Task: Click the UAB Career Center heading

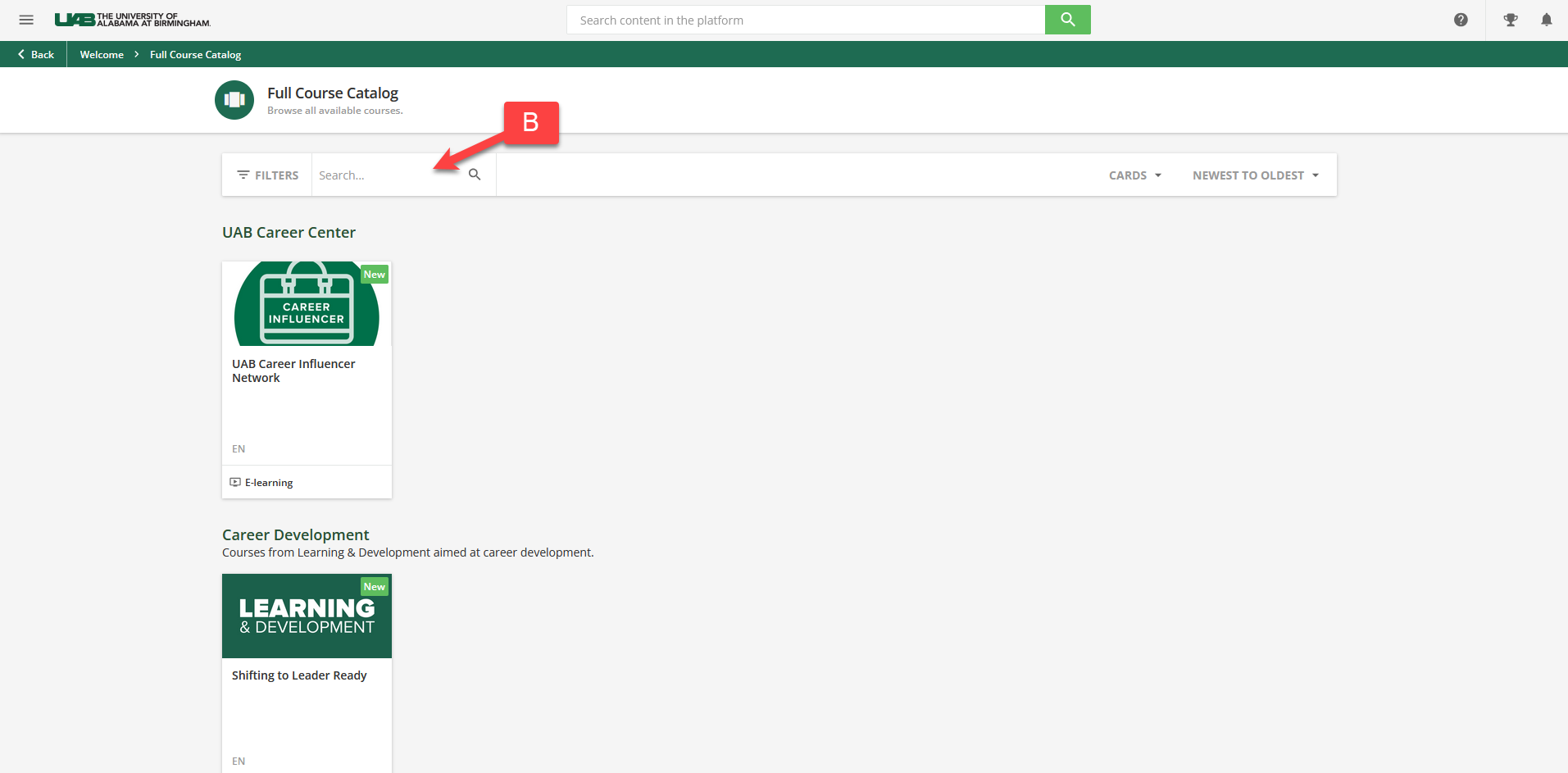Action: (x=289, y=232)
